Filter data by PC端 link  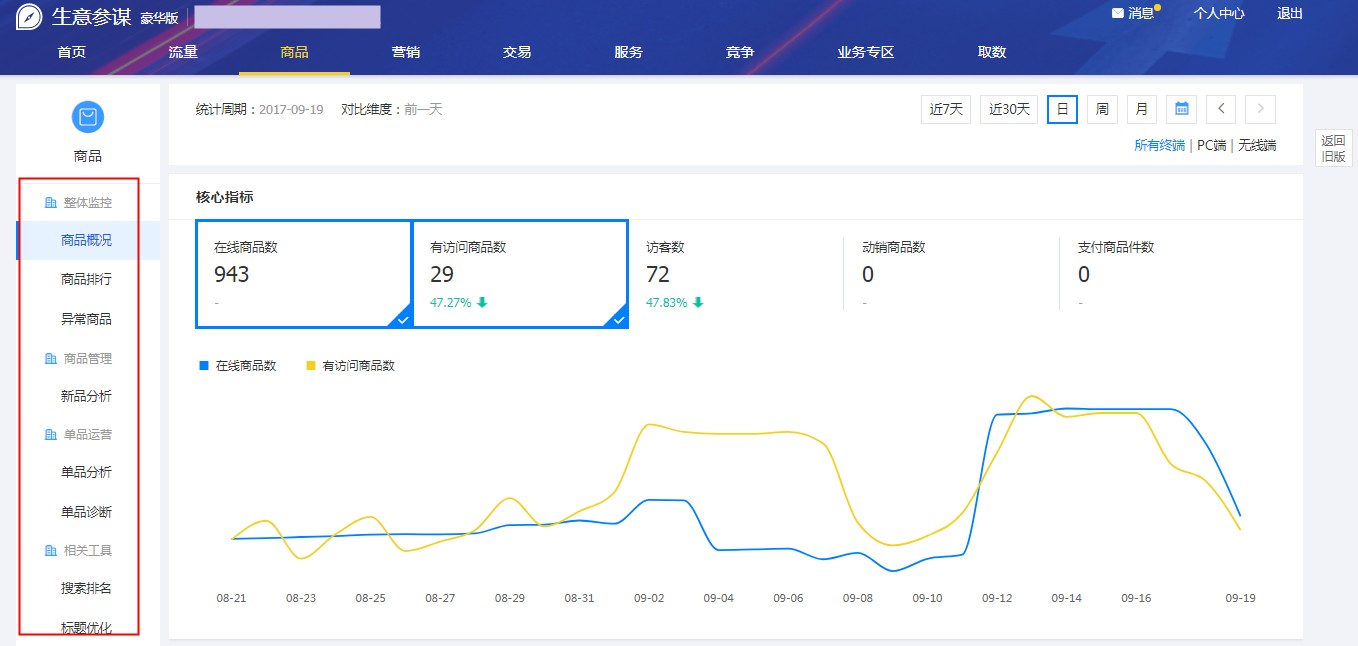point(1211,145)
